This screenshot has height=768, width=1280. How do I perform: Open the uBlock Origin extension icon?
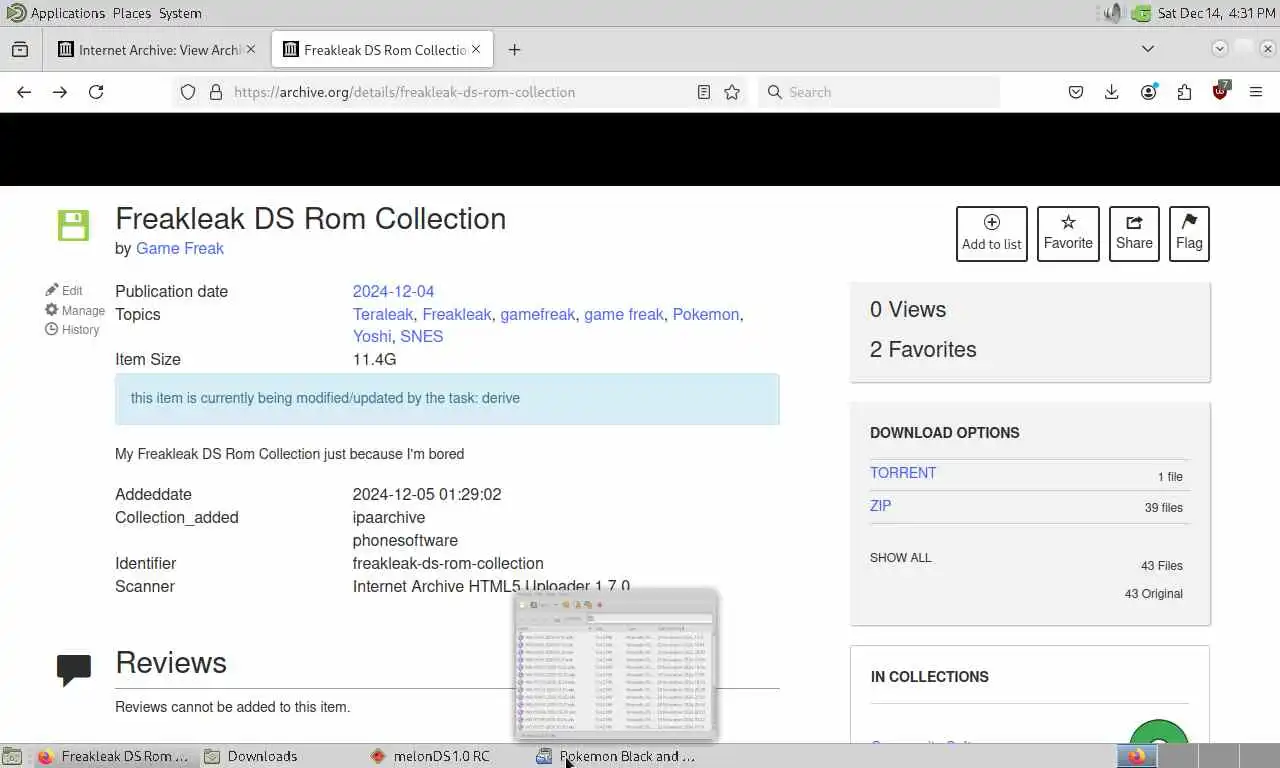click(1220, 91)
